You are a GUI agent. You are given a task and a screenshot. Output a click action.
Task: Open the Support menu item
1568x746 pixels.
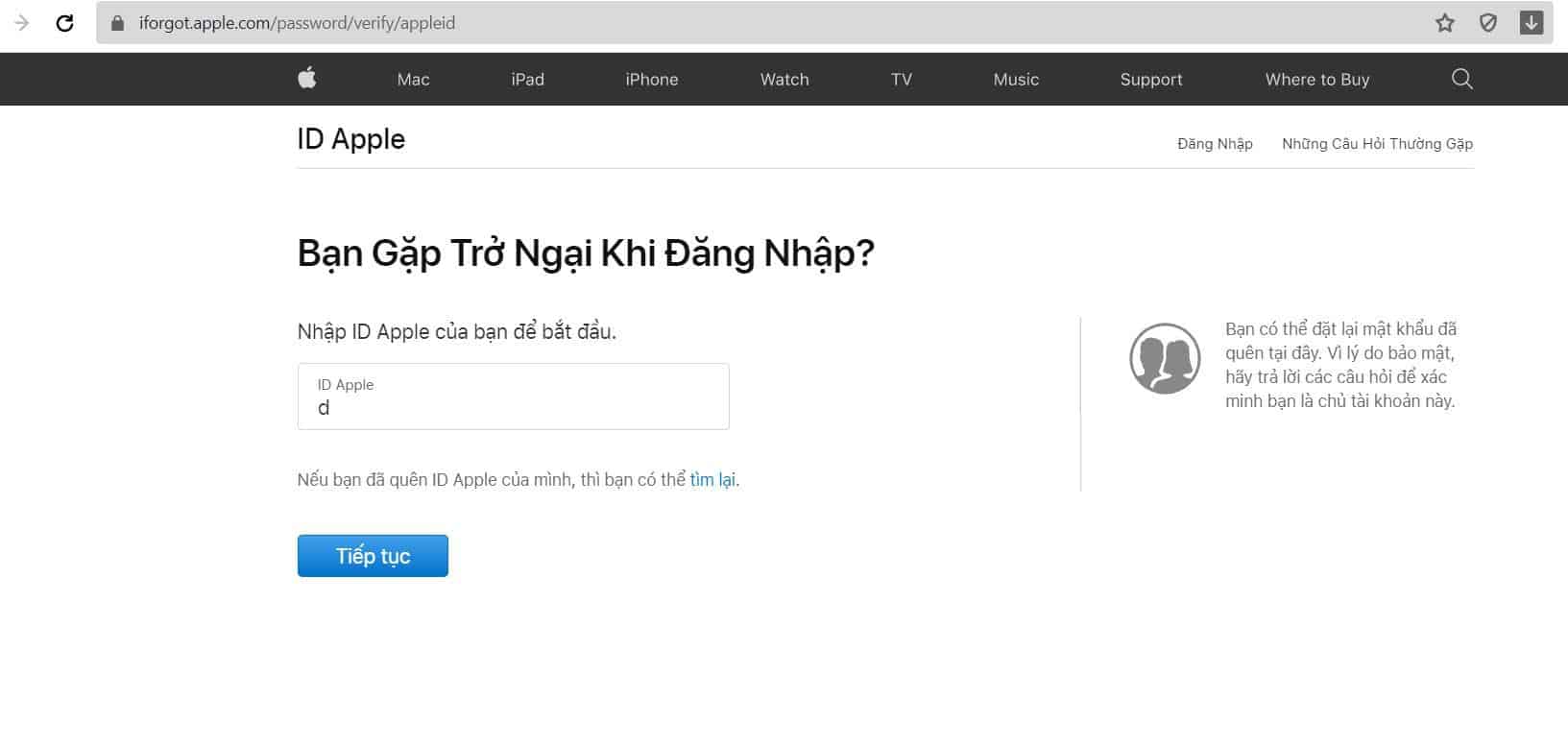[1151, 80]
